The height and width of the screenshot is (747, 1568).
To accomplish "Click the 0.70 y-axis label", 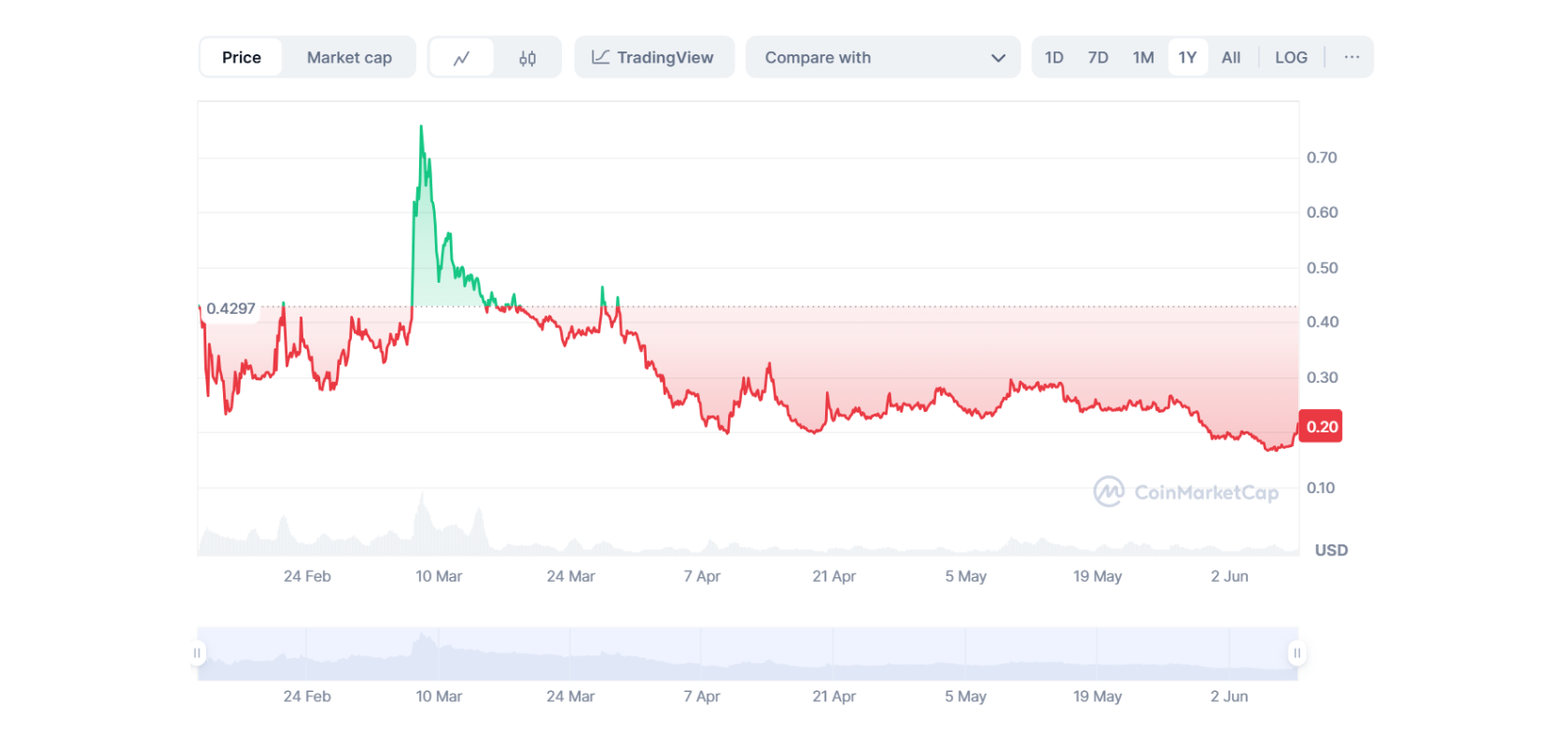I will coord(1322,158).
